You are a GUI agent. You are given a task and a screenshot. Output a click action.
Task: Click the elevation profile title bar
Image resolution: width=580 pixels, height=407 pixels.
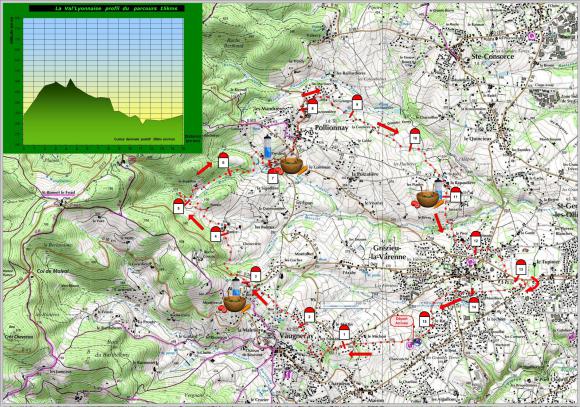tap(107, 8)
